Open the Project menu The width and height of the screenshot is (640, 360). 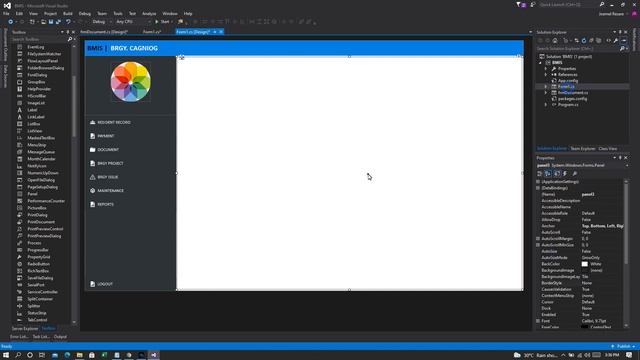(50, 13)
